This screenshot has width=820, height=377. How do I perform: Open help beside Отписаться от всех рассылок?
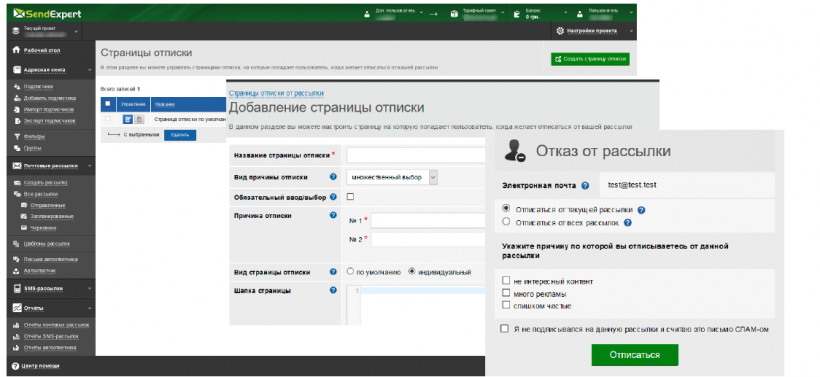628,223
